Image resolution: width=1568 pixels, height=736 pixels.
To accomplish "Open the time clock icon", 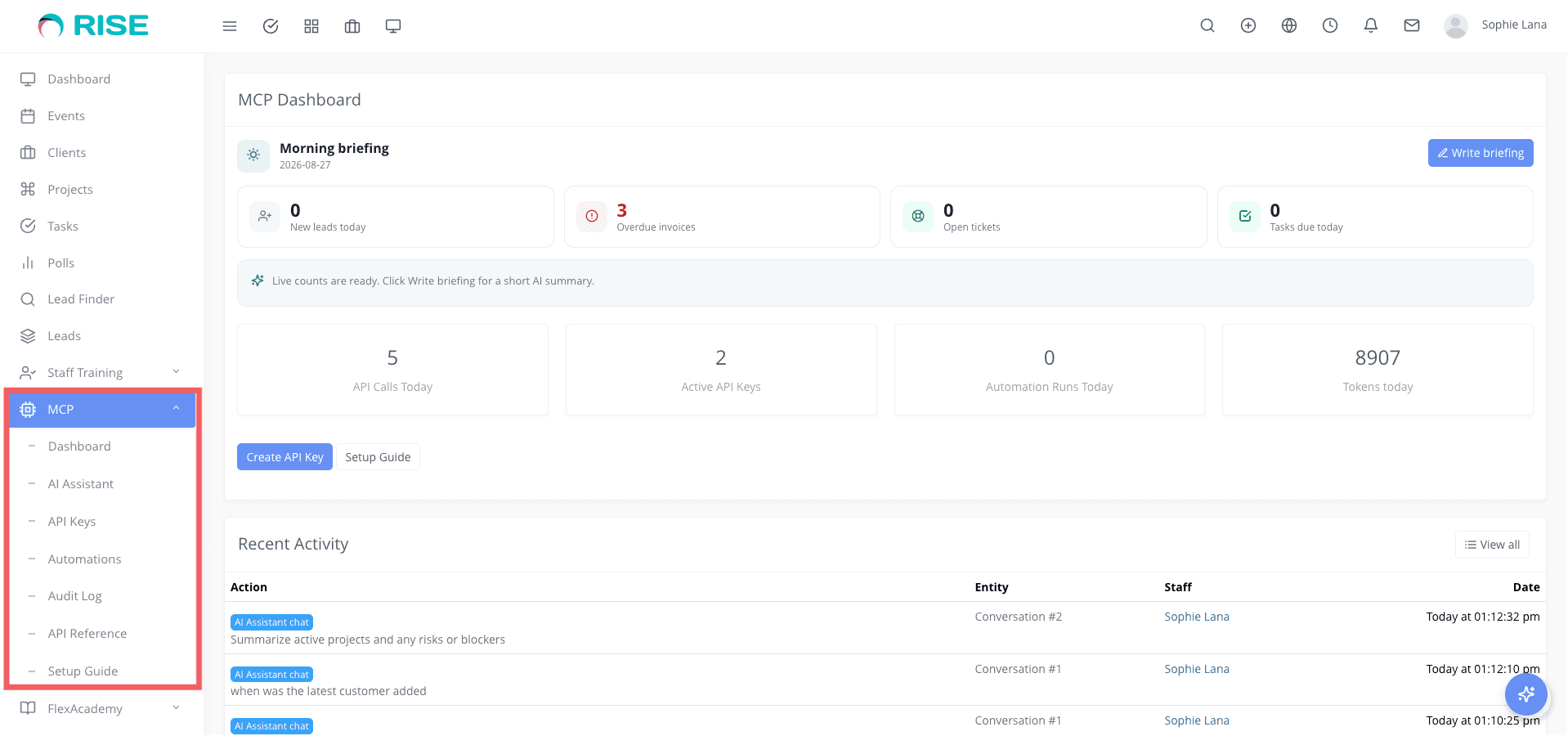I will point(1330,25).
